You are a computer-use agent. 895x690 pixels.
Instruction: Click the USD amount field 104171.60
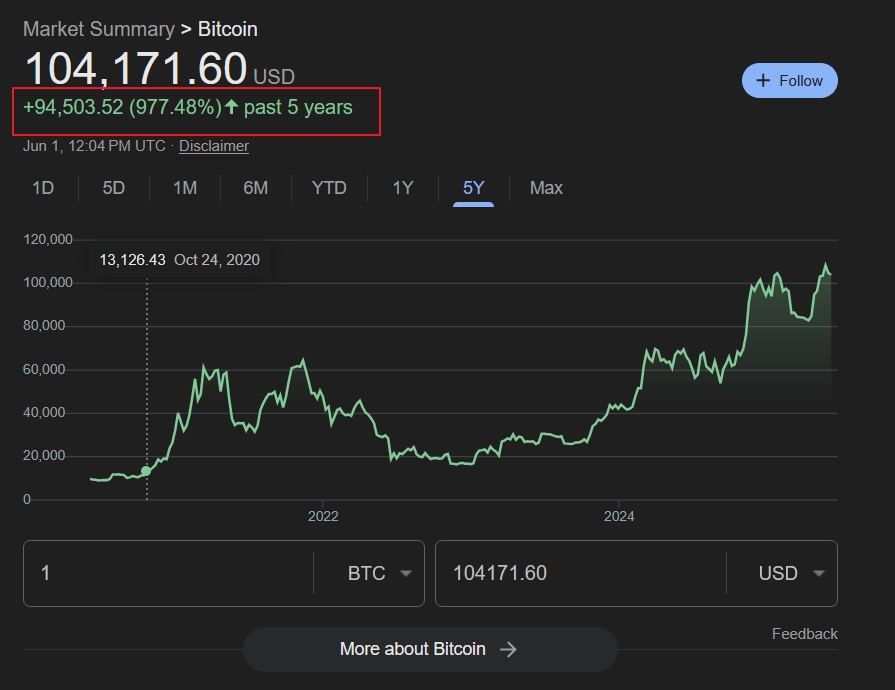581,573
